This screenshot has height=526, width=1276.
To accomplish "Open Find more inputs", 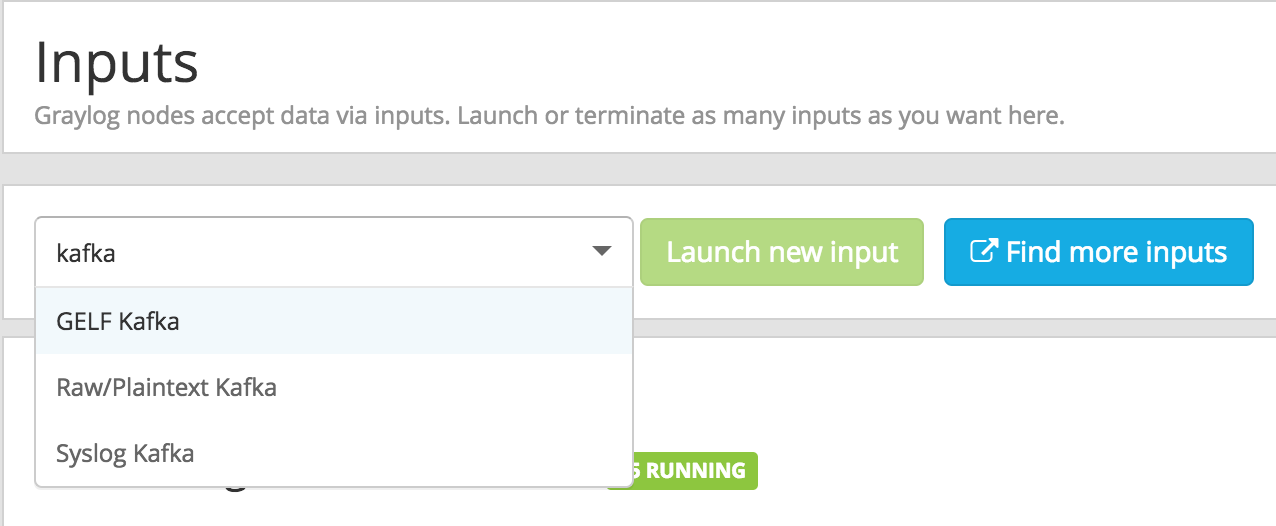I will click(x=1098, y=252).
